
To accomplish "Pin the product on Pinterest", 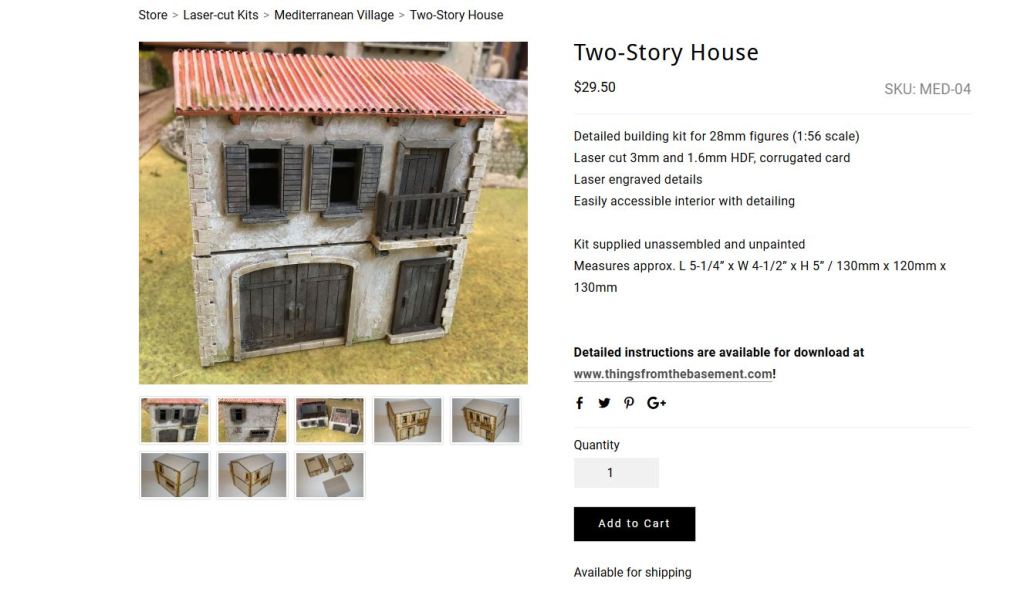I will [629, 403].
